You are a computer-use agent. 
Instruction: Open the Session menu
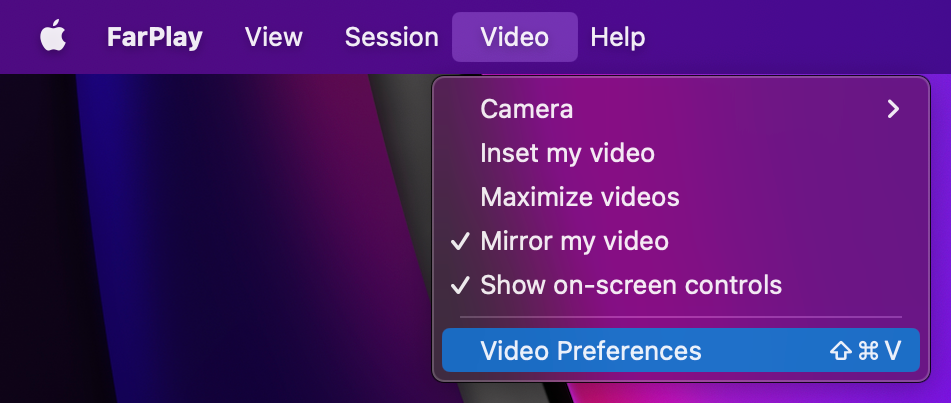(391, 38)
